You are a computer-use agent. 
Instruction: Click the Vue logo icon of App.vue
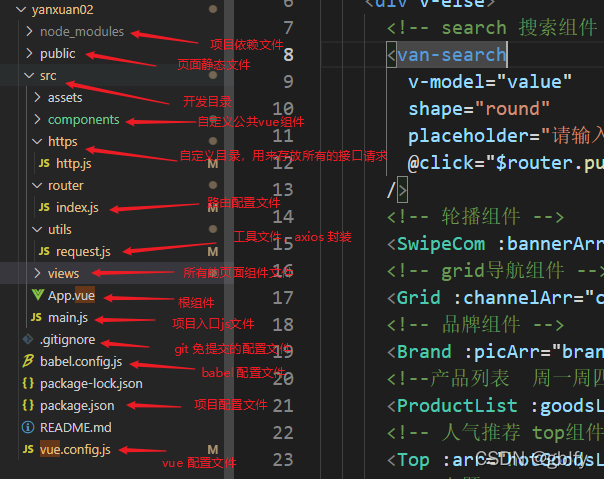point(38,295)
